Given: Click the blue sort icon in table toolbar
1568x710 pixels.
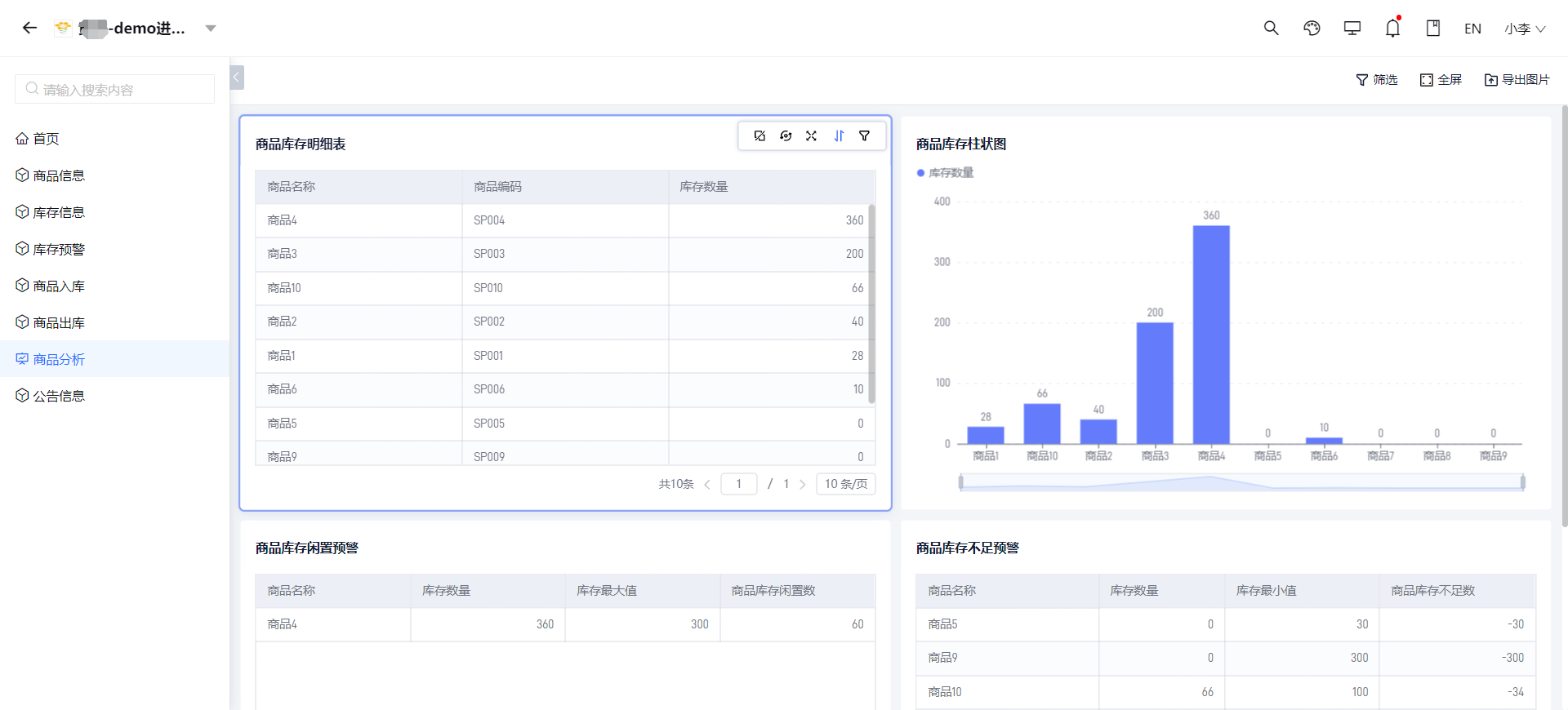Looking at the screenshot, I should (x=839, y=136).
